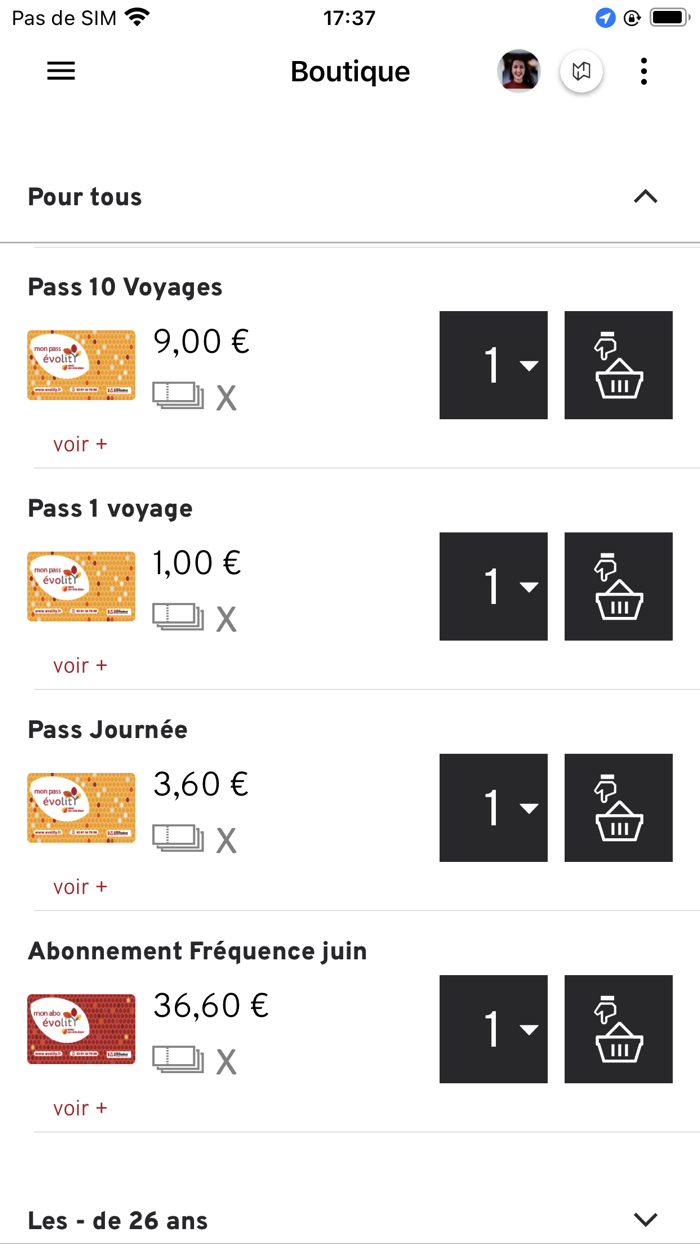Add Pass Journée to the basket
This screenshot has width=700, height=1244.
point(618,807)
